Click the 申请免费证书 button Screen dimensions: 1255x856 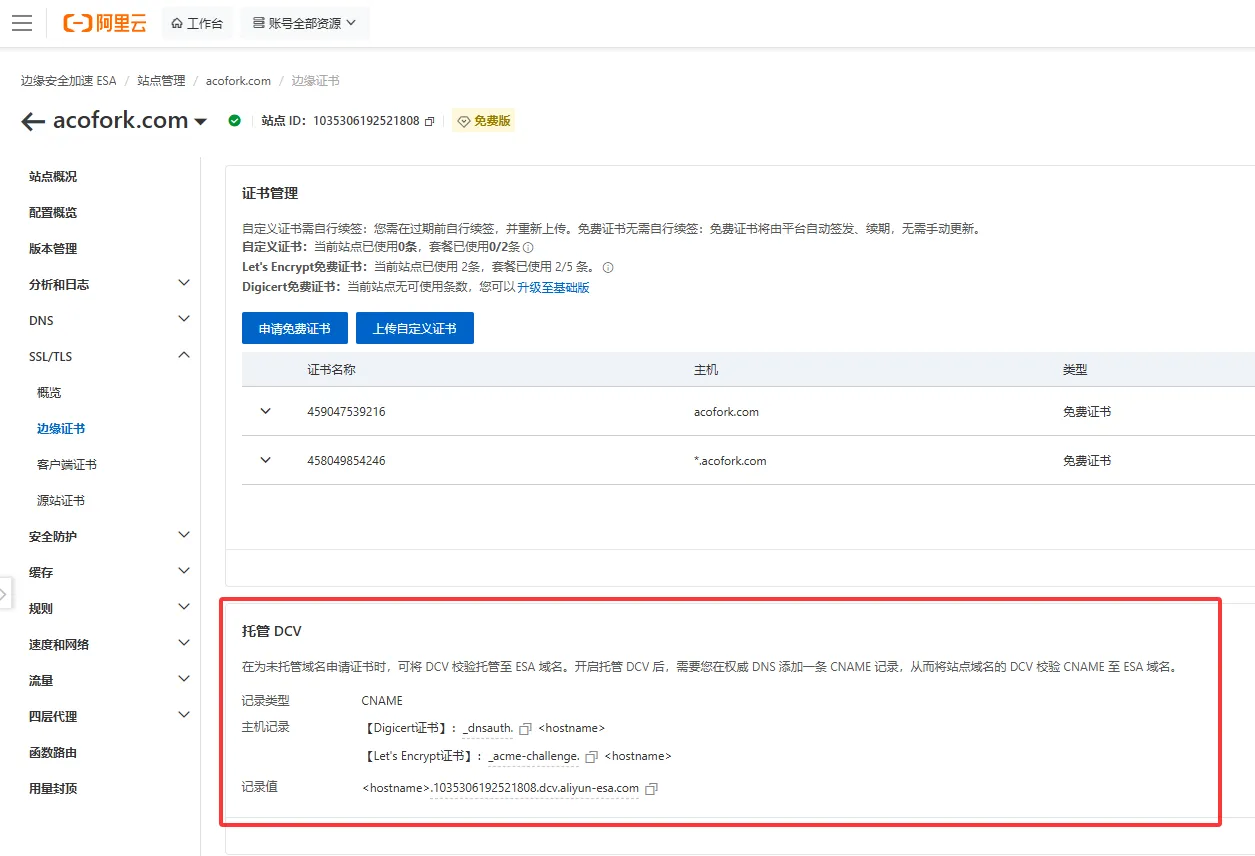[294, 328]
